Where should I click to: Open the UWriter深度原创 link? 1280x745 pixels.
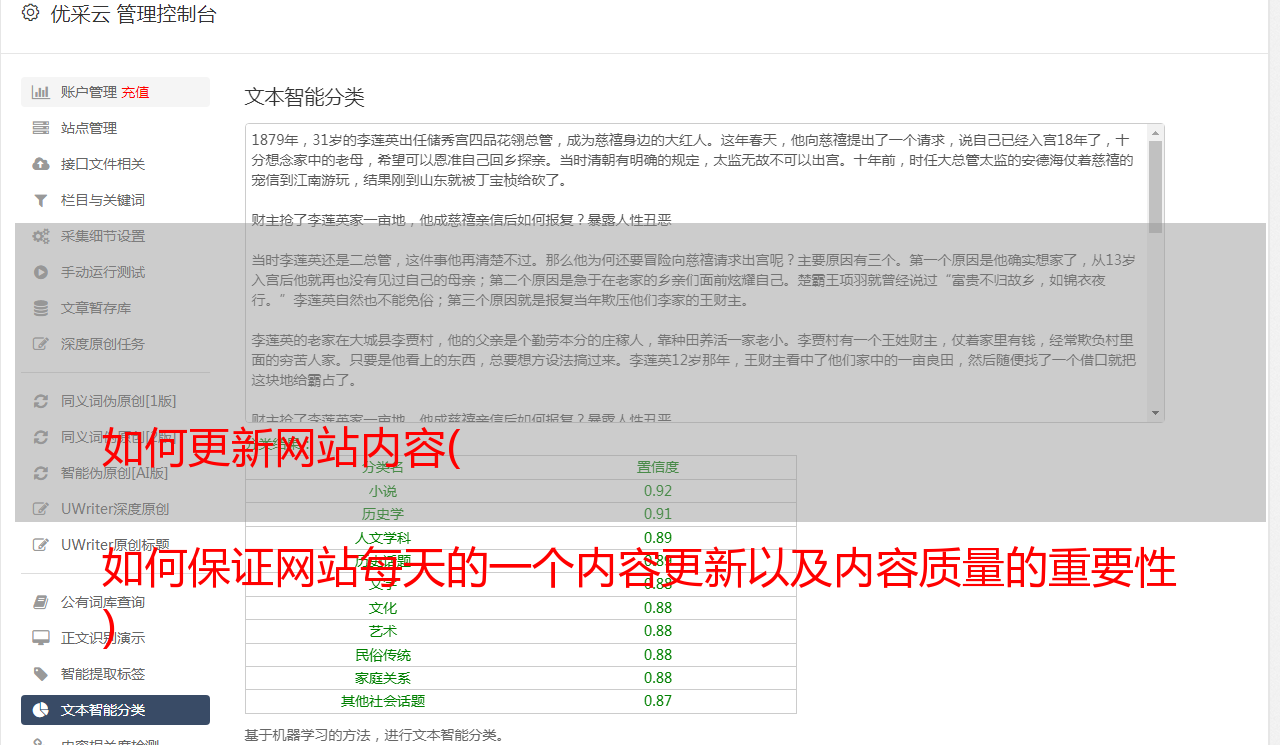(114, 509)
